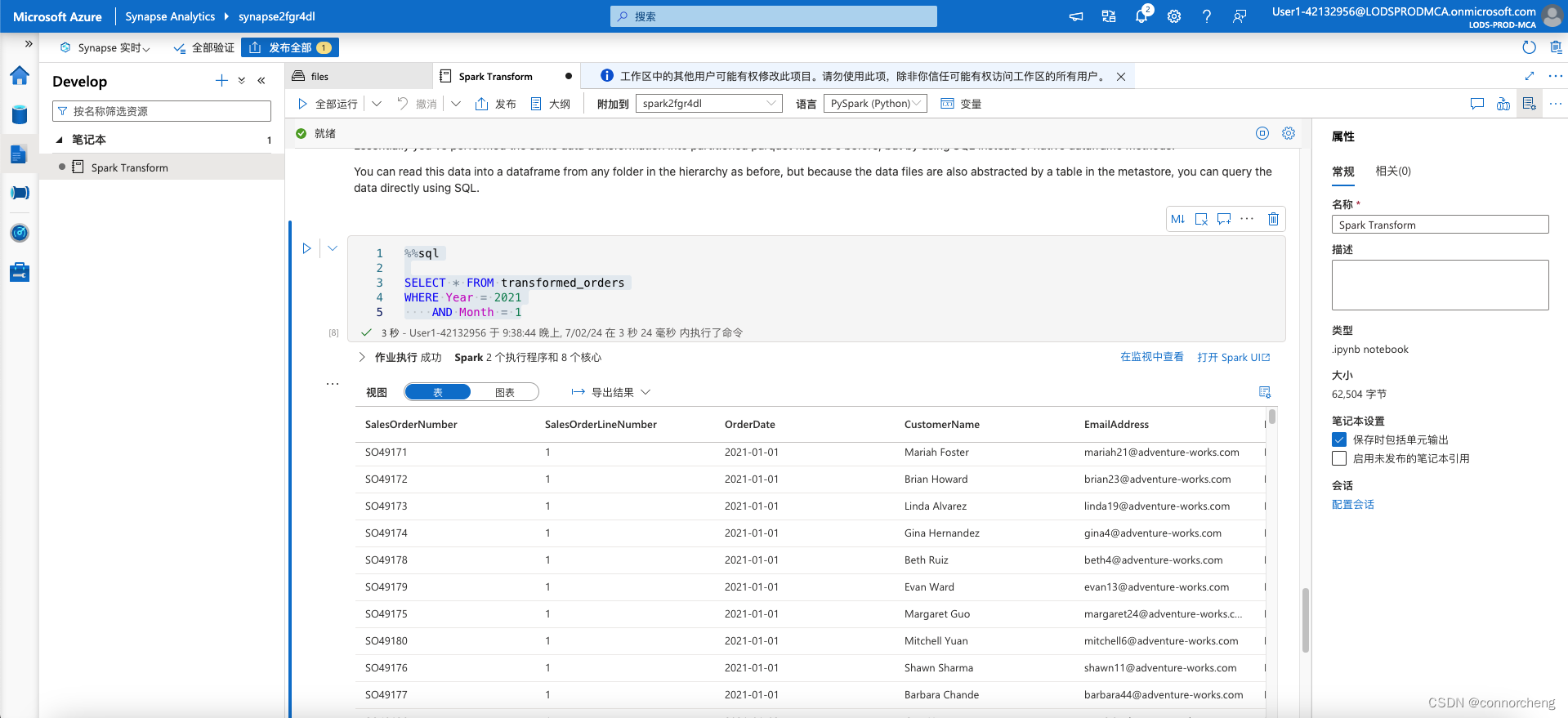The width and height of the screenshot is (1568, 718).
Task: Expand all items chevron in Develop header
Action: click(242, 80)
